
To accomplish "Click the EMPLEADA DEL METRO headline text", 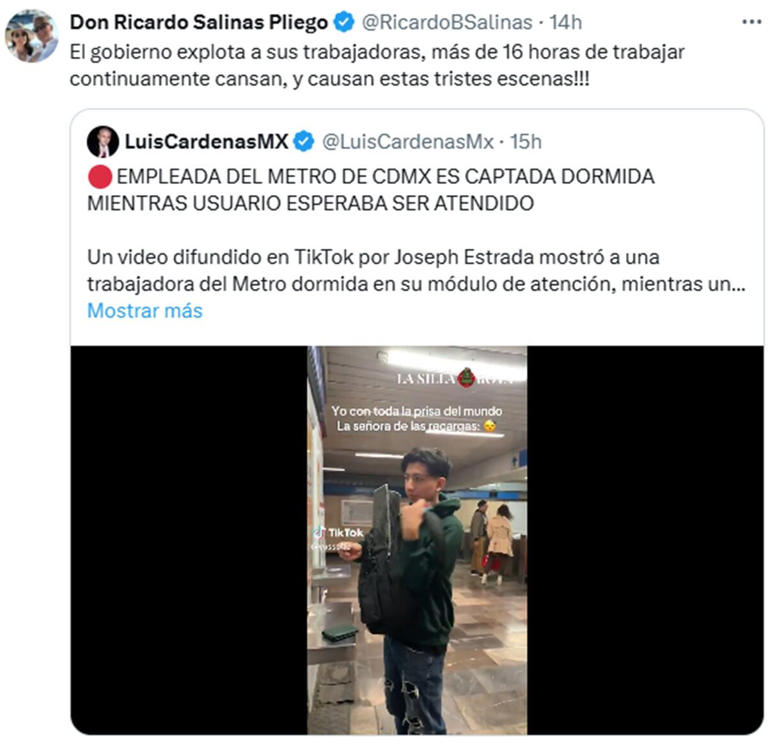I will click(371, 190).
